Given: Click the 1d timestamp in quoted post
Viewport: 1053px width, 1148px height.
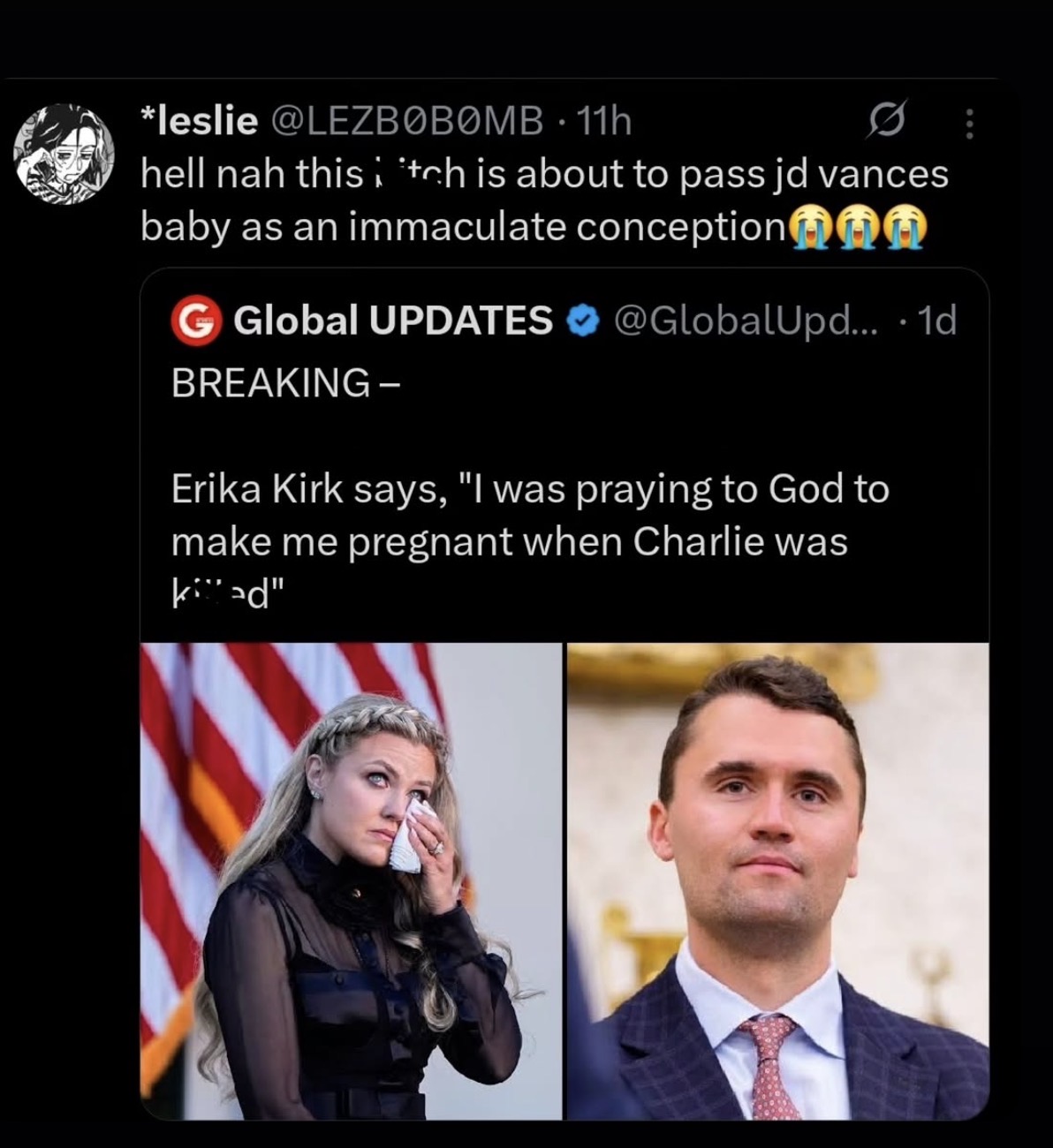Looking at the screenshot, I should coord(936,321).
